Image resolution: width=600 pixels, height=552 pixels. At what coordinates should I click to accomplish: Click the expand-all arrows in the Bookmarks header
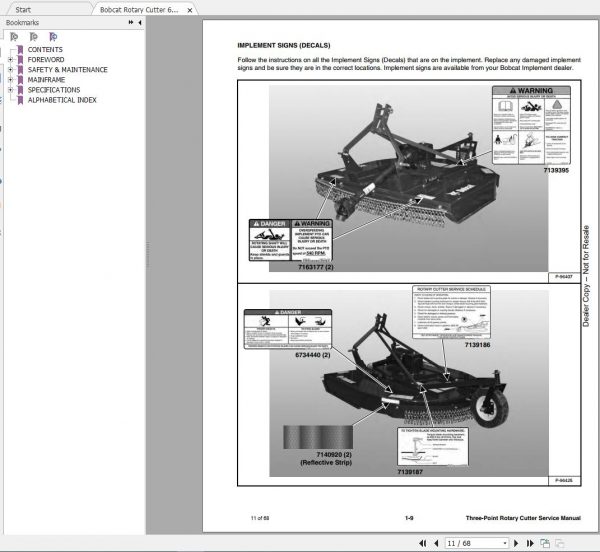[x=131, y=23]
